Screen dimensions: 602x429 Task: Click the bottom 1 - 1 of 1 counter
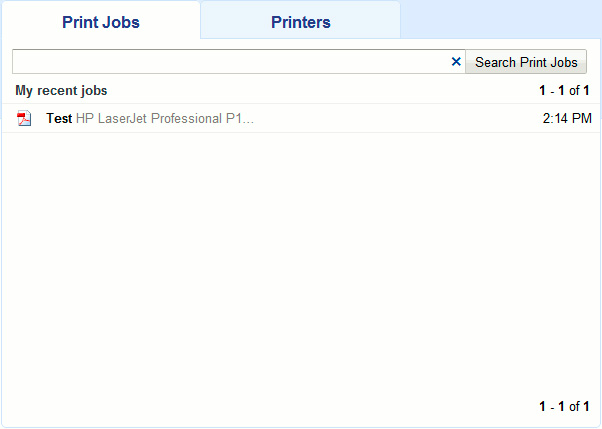tap(564, 406)
